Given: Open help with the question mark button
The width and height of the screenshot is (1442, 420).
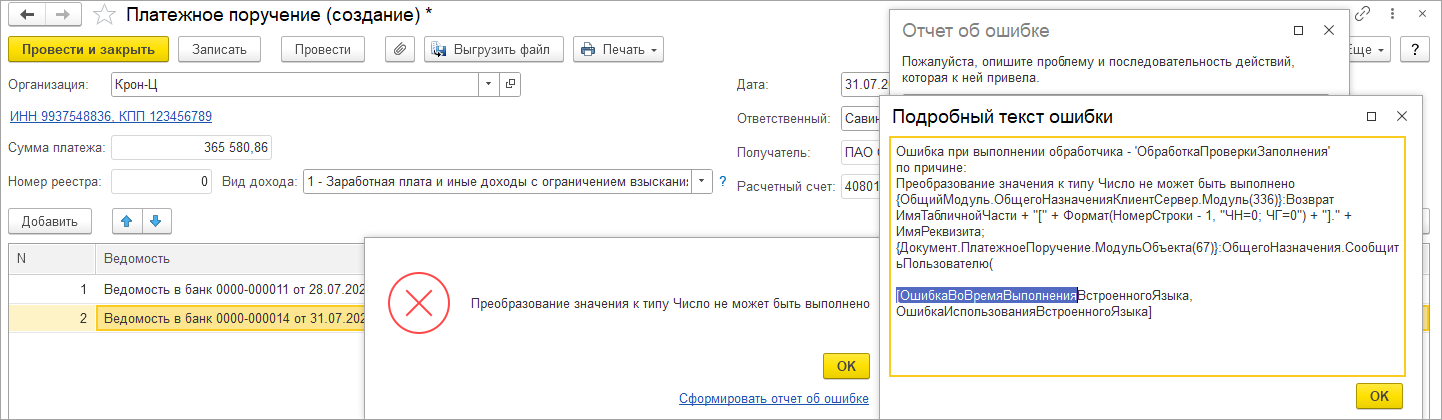Looking at the screenshot, I should (1415, 48).
